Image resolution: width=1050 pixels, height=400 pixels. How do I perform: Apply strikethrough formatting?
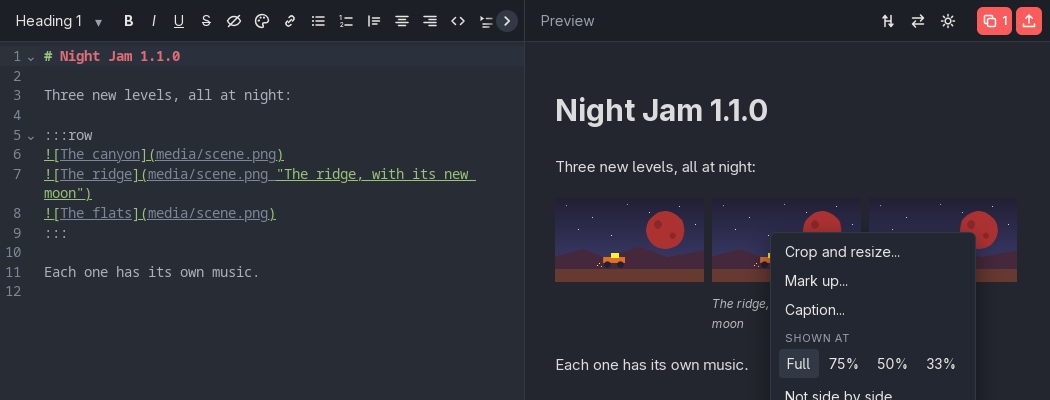point(206,21)
